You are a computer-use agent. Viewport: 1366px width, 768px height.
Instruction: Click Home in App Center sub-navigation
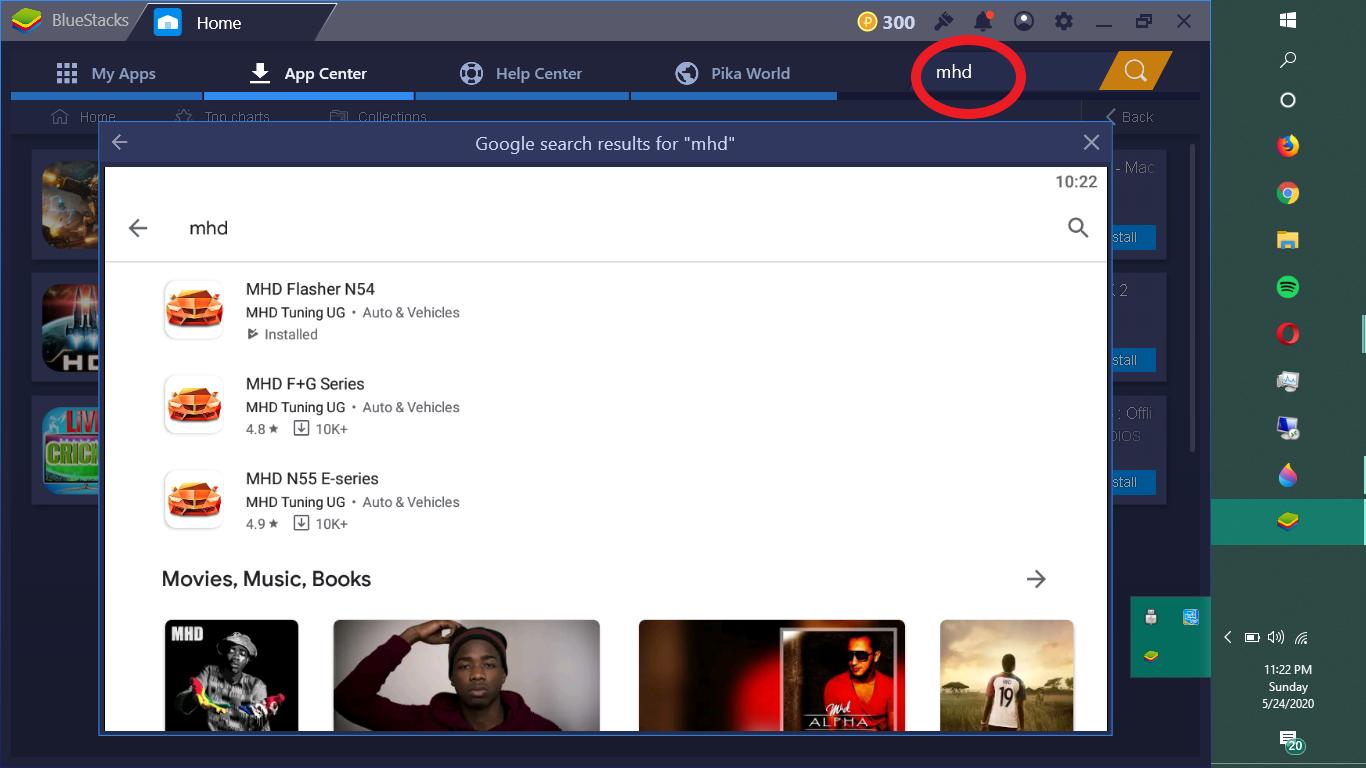click(x=84, y=117)
